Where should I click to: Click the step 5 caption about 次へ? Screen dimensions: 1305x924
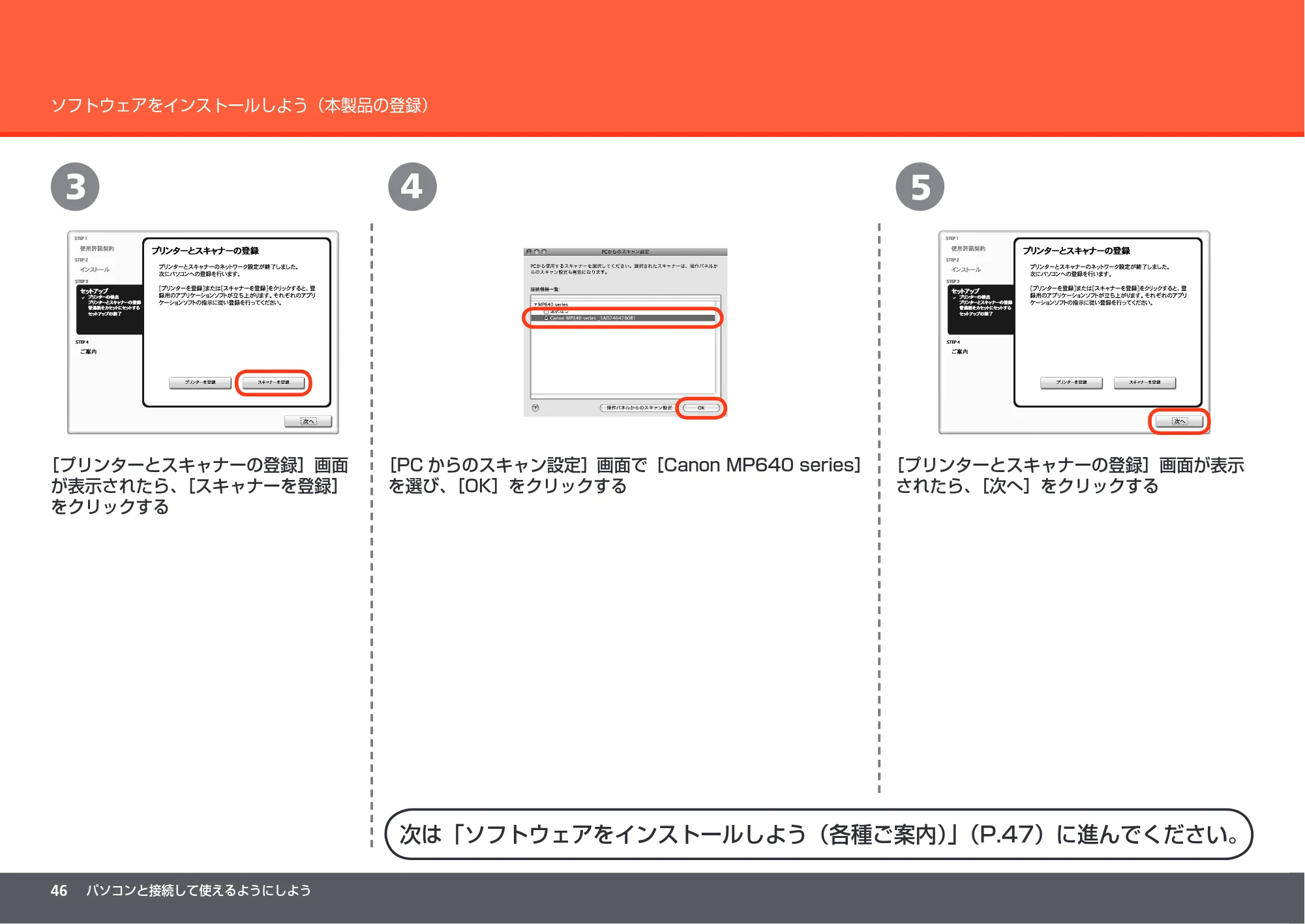[x=1070, y=475]
